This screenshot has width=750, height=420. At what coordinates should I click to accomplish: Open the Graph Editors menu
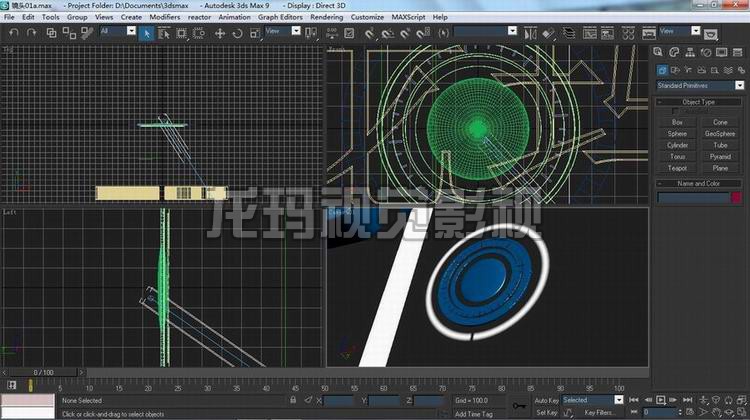pos(280,17)
